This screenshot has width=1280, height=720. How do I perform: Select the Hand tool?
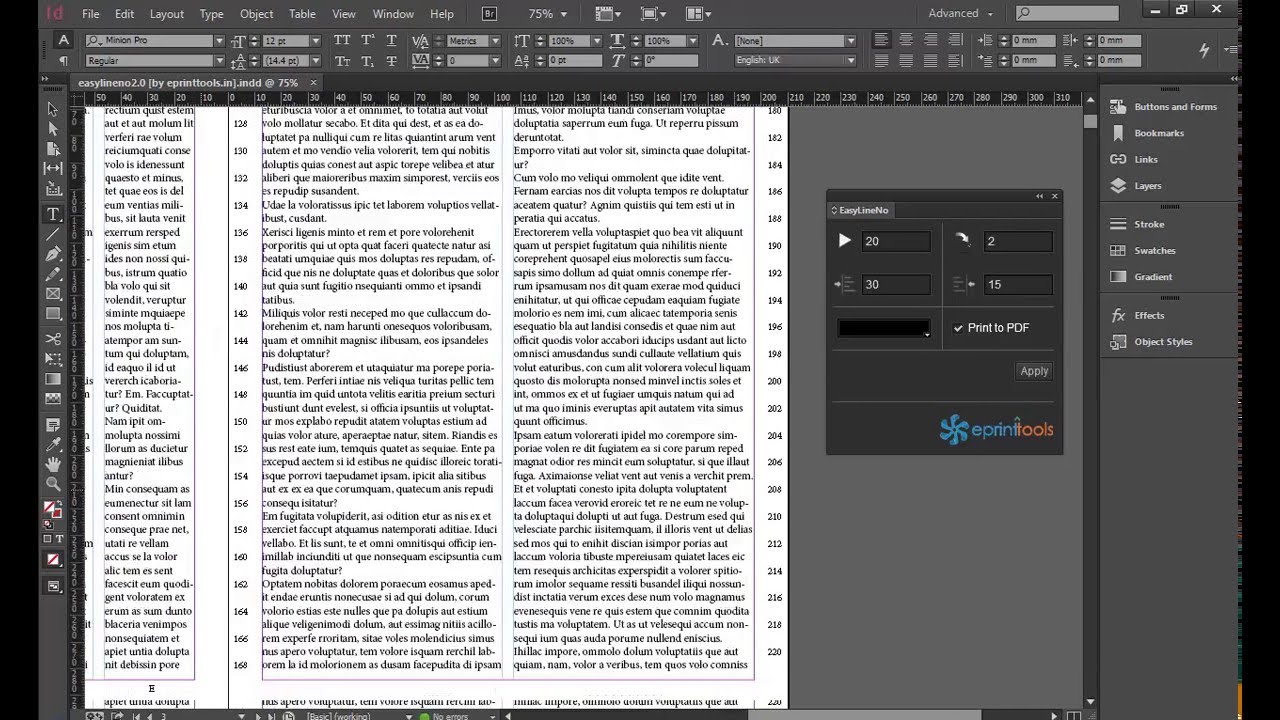pyautogui.click(x=53, y=465)
